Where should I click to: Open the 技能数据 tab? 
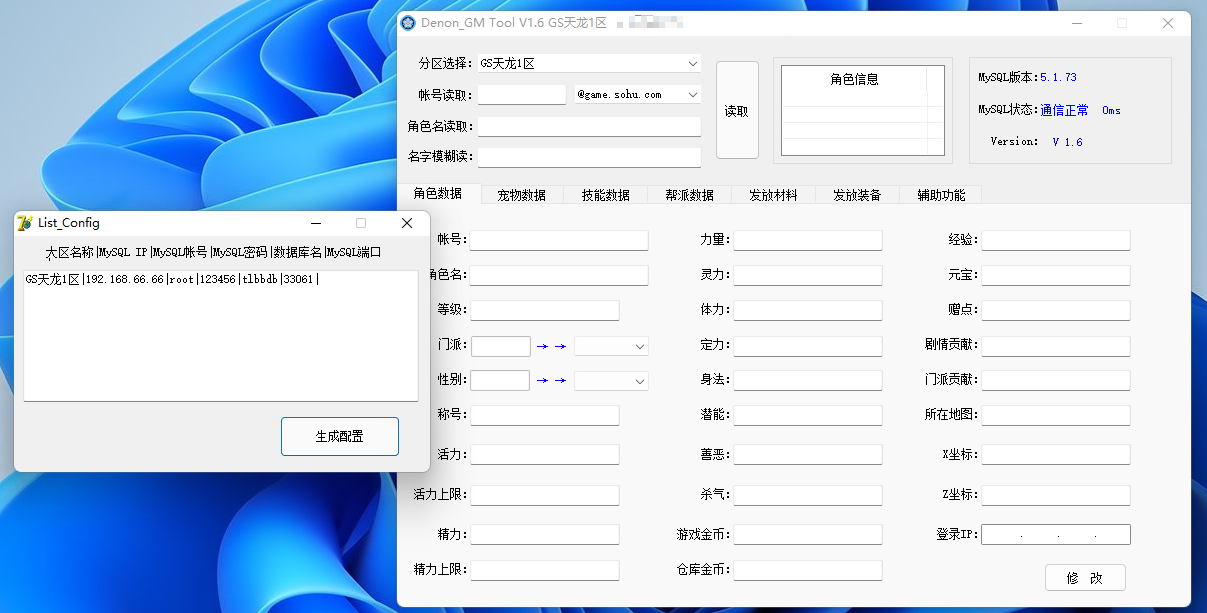(605, 195)
